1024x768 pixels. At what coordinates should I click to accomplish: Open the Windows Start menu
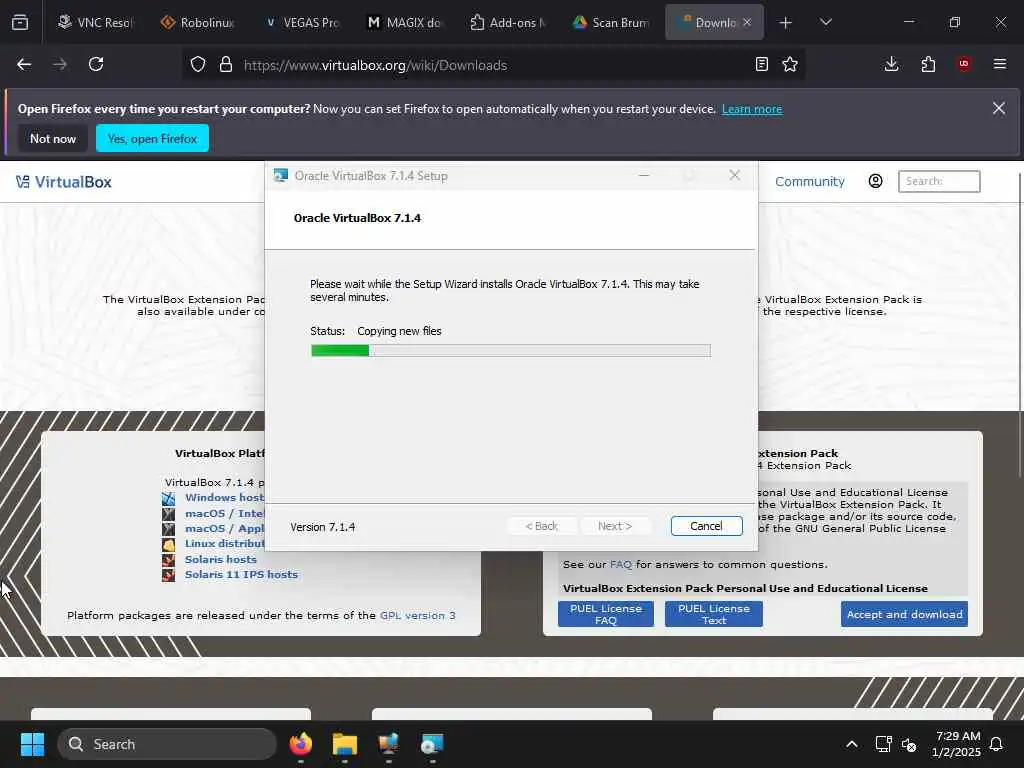coord(32,744)
